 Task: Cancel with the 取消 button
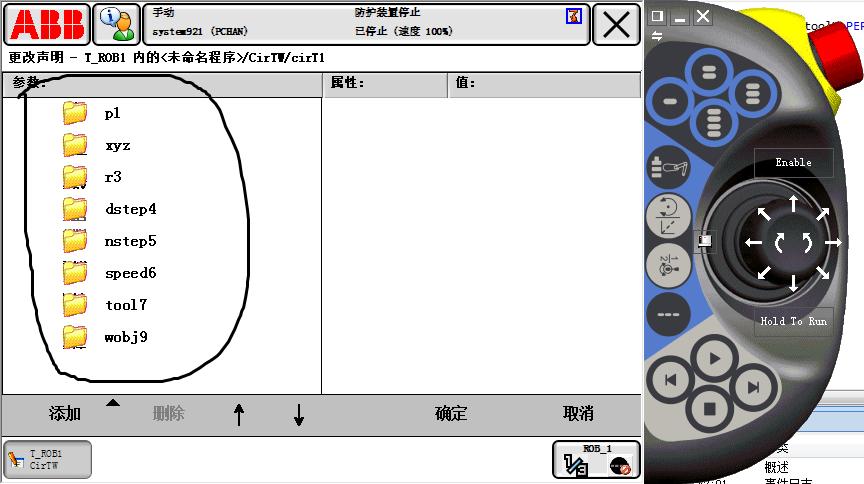click(x=578, y=413)
